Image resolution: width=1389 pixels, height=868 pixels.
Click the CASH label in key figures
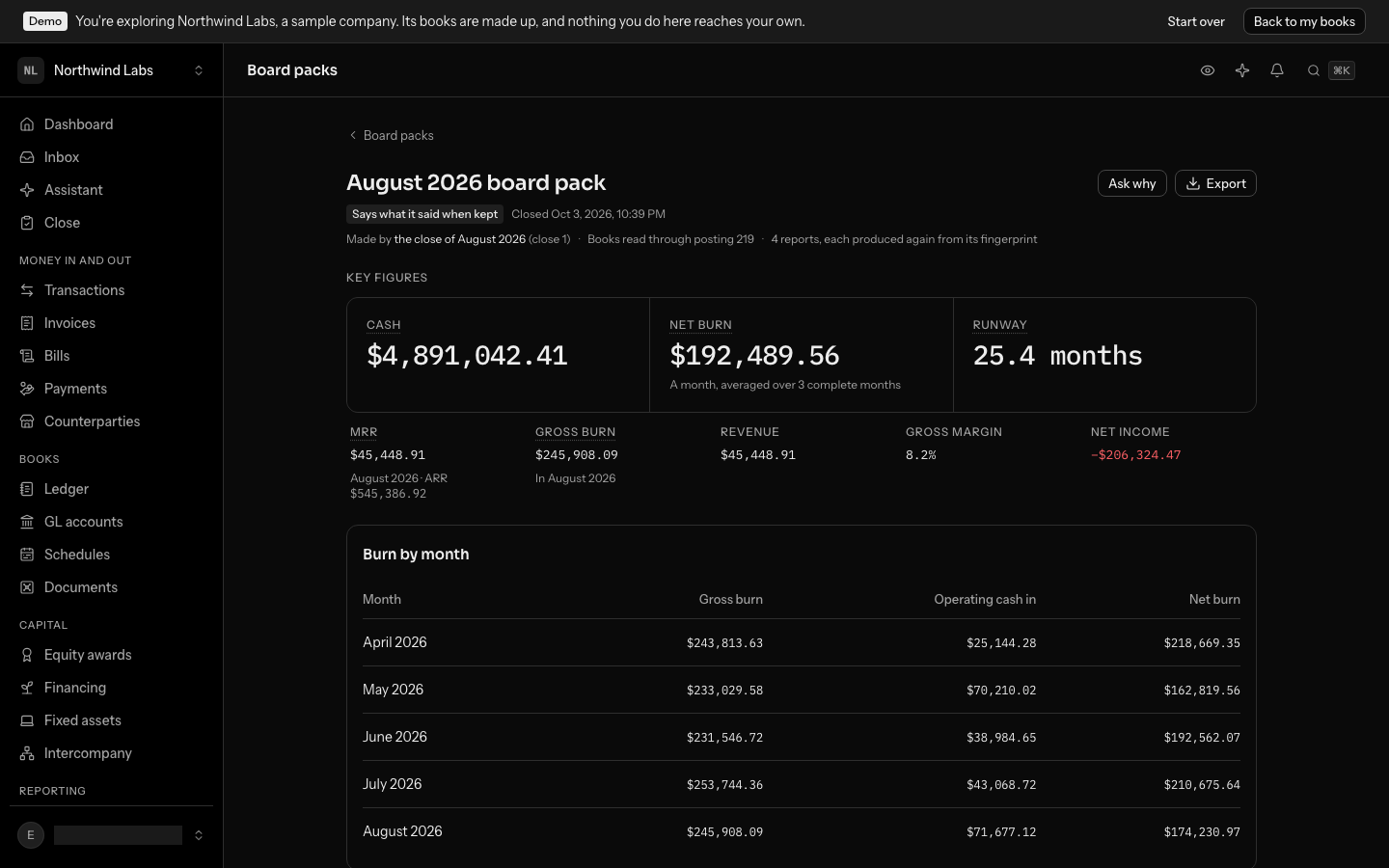click(x=384, y=325)
